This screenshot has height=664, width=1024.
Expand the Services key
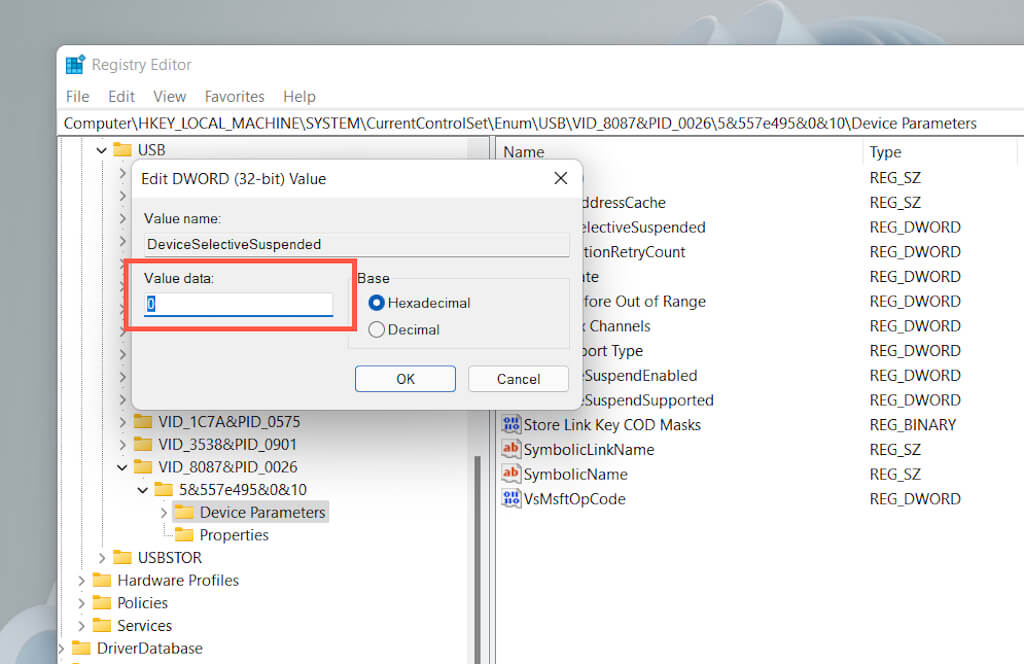(81, 625)
